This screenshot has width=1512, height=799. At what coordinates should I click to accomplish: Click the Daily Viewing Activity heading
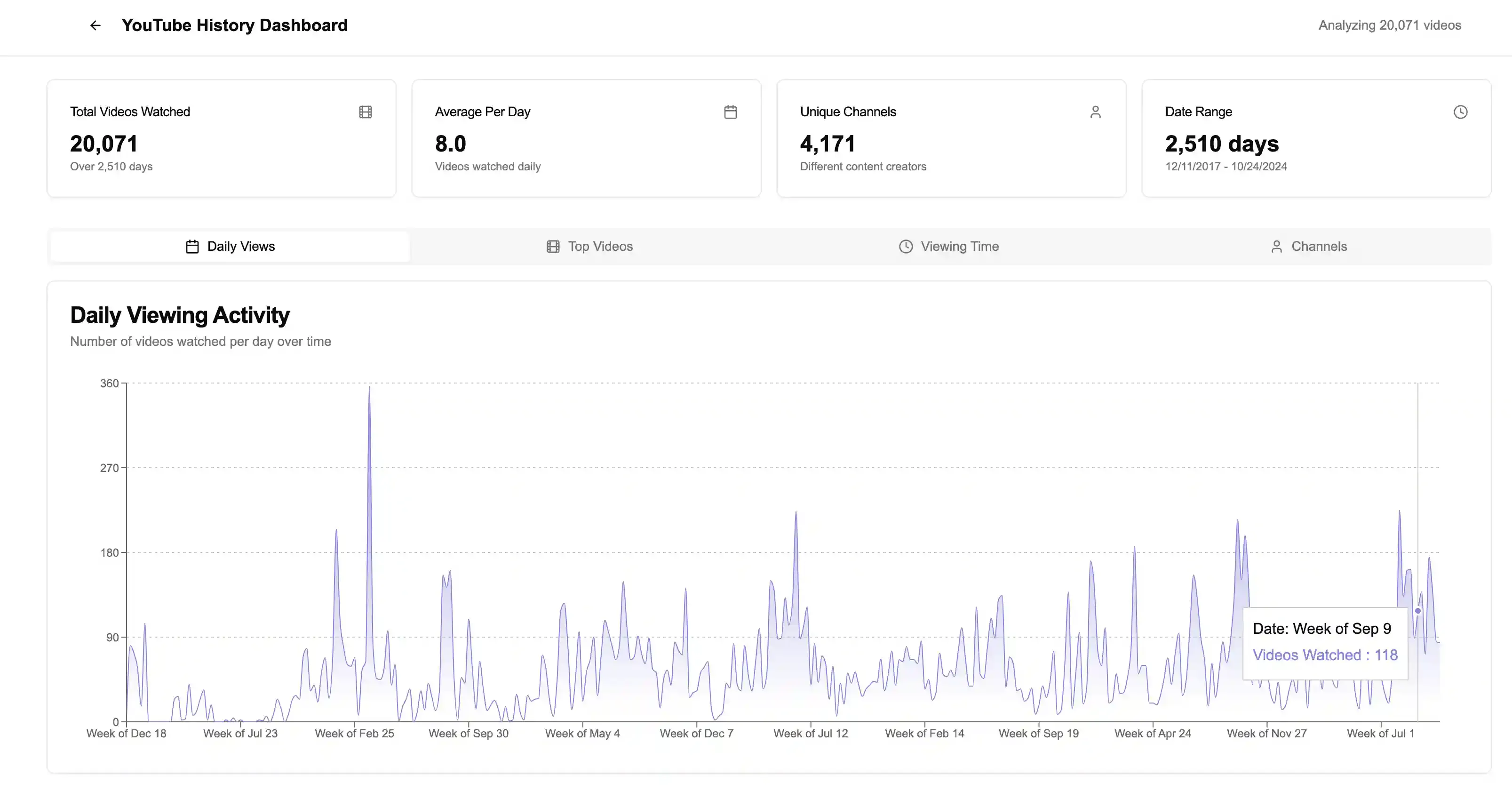click(x=180, y=315)
